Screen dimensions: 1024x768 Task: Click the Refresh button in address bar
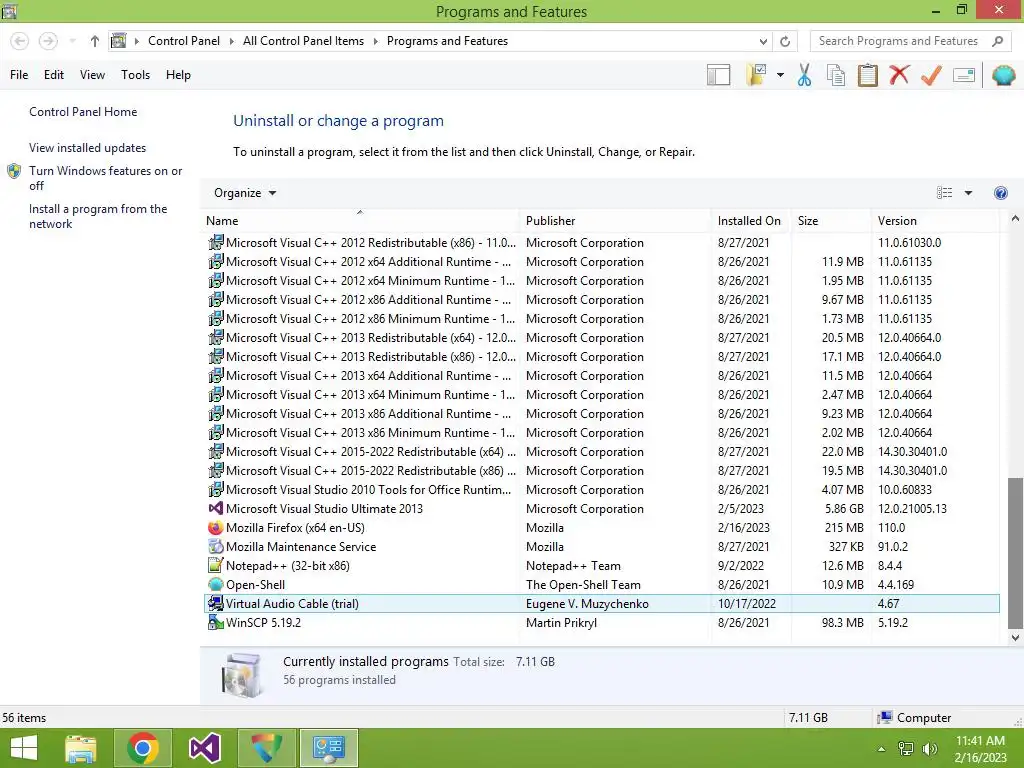click(x=785, y=41)
